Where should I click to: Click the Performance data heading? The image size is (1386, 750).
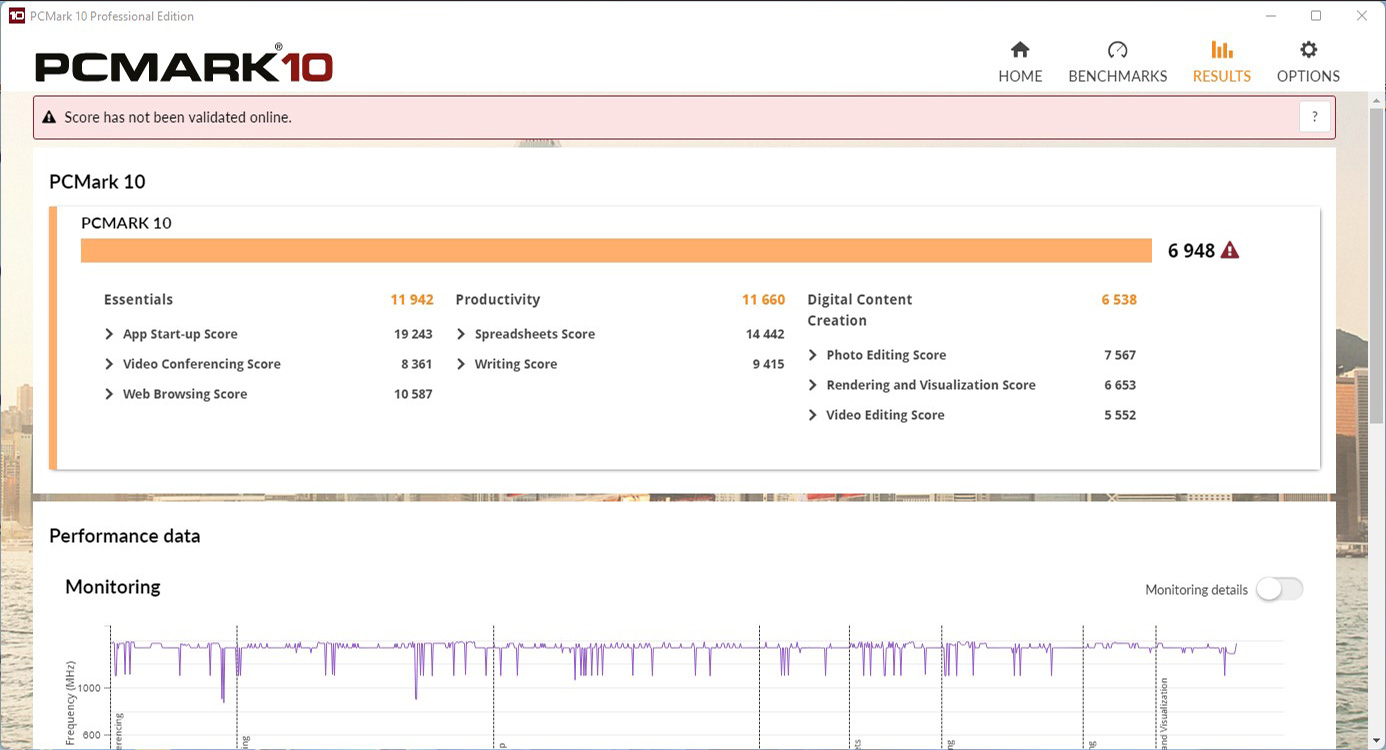point(125,536)
